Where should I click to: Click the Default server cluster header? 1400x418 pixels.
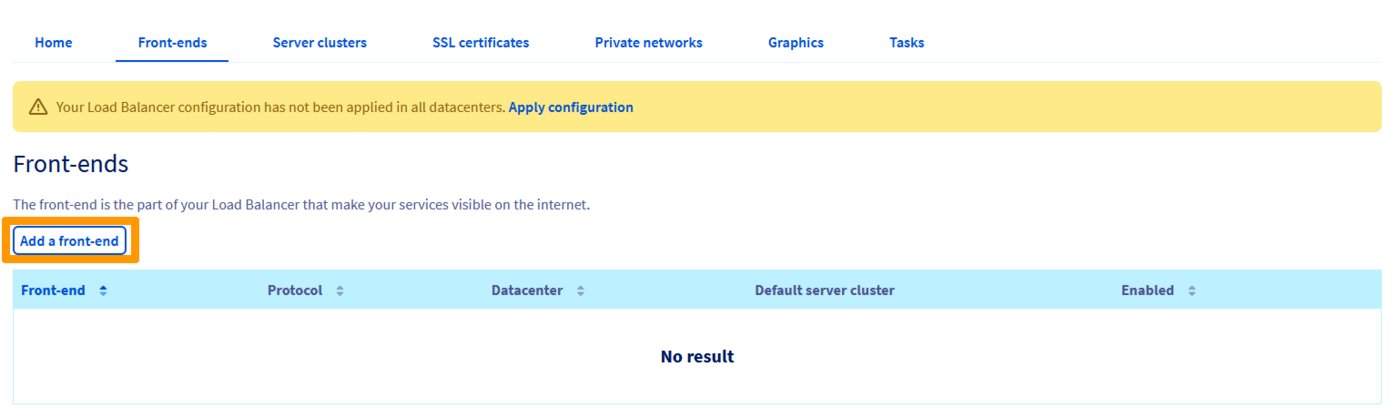click(824, 291)
